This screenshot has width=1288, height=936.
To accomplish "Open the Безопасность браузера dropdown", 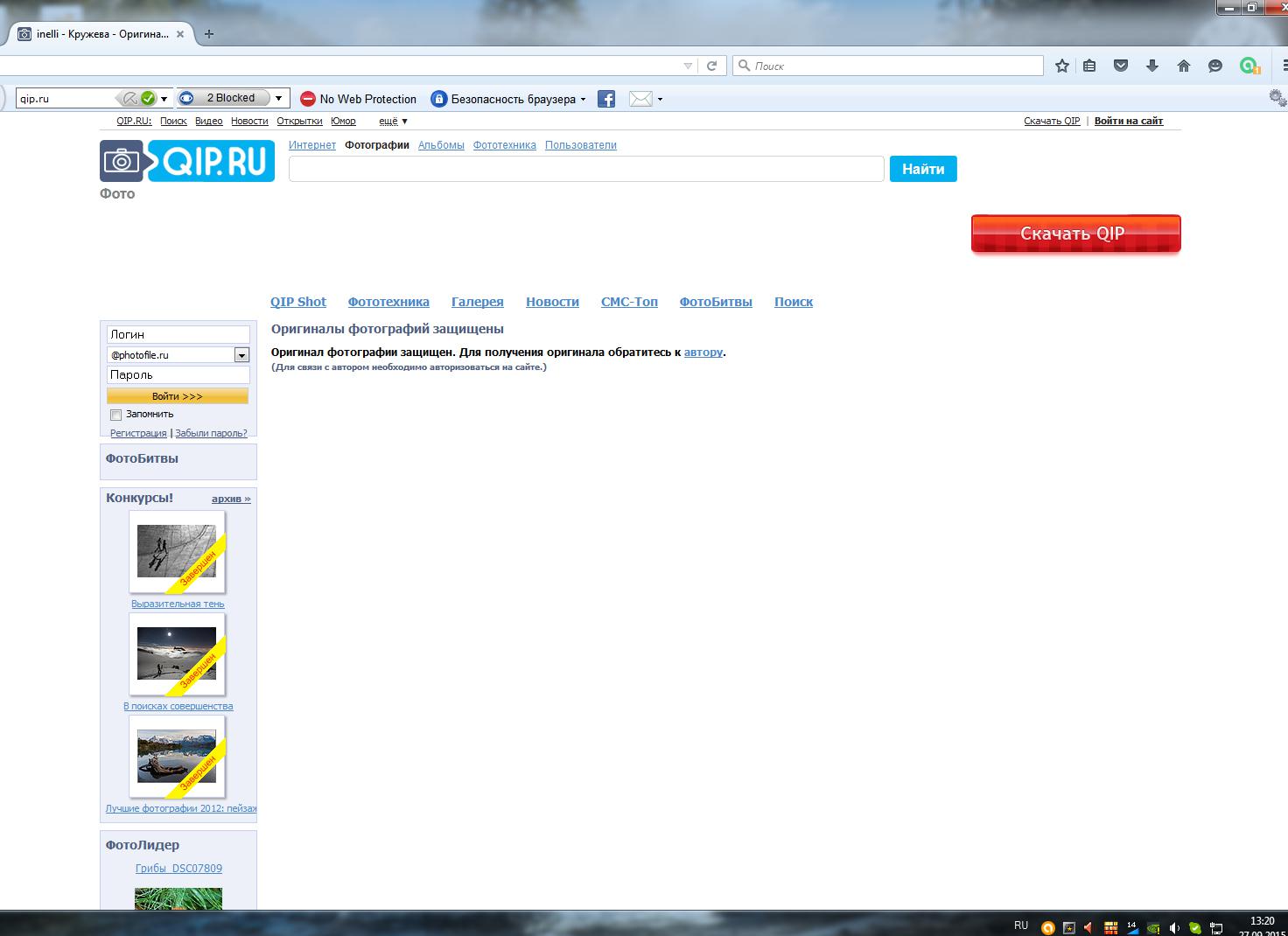I will point(518,99).
